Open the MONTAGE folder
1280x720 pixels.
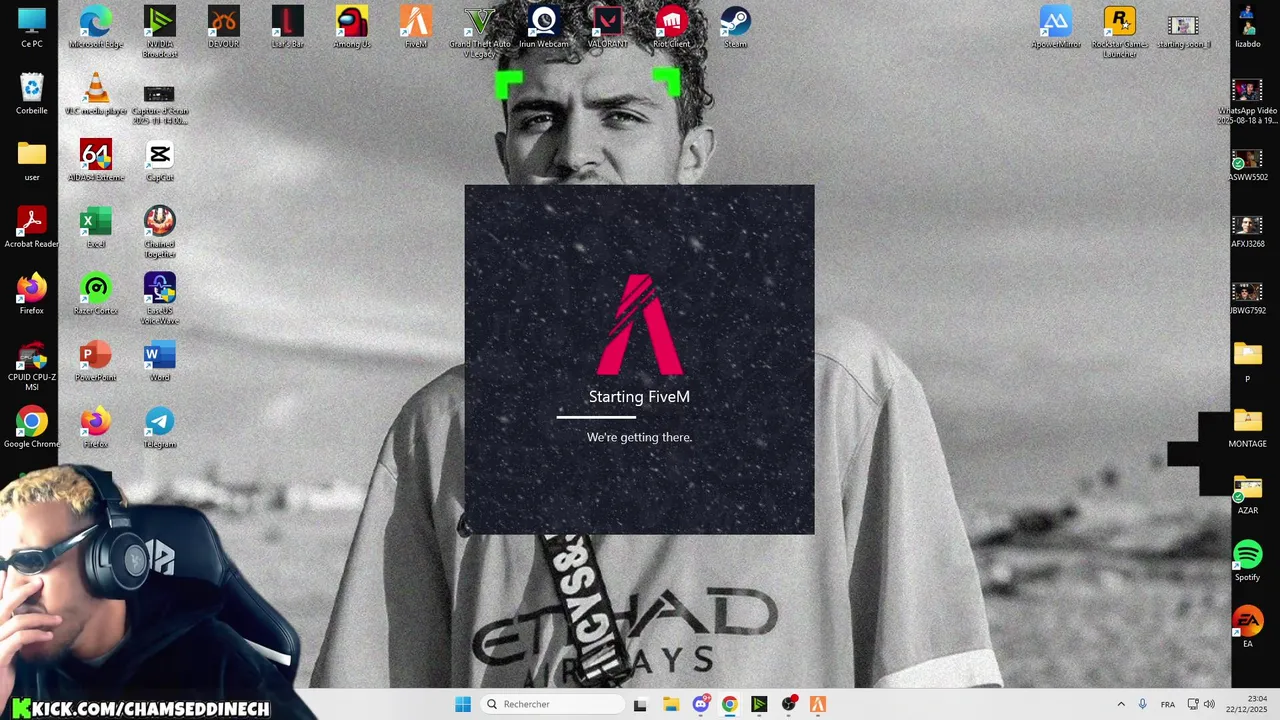pyautogui.click(x=1248, y=427)
